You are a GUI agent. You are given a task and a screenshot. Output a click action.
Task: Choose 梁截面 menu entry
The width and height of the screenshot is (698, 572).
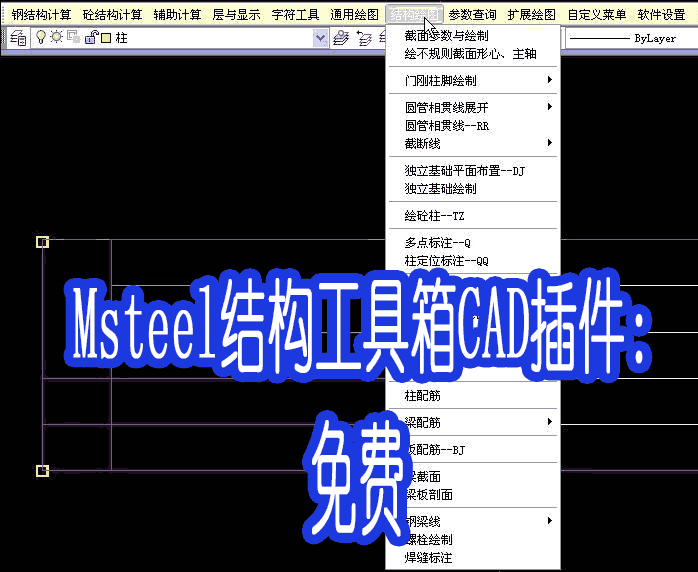click(473, 477)
